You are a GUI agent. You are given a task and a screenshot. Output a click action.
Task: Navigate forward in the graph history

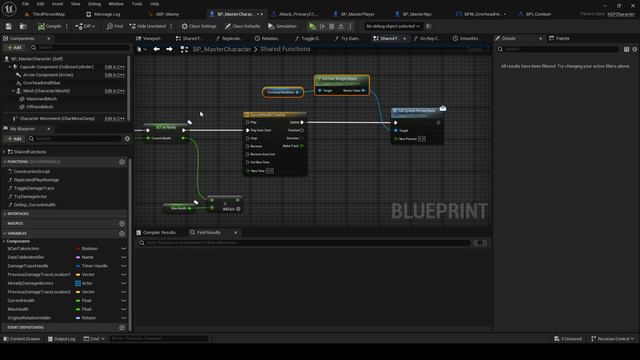169,49
